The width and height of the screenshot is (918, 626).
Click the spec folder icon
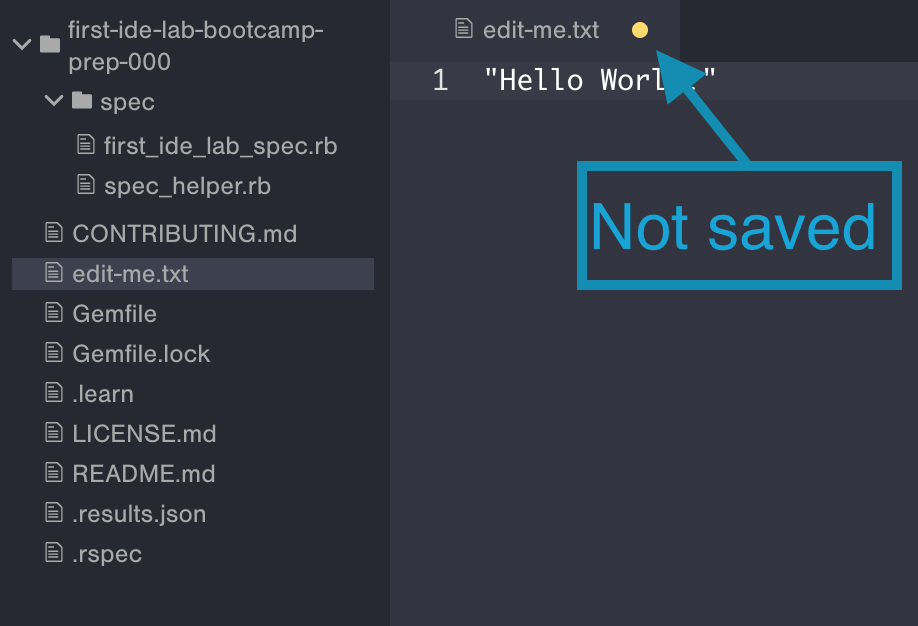coord(82,101)
